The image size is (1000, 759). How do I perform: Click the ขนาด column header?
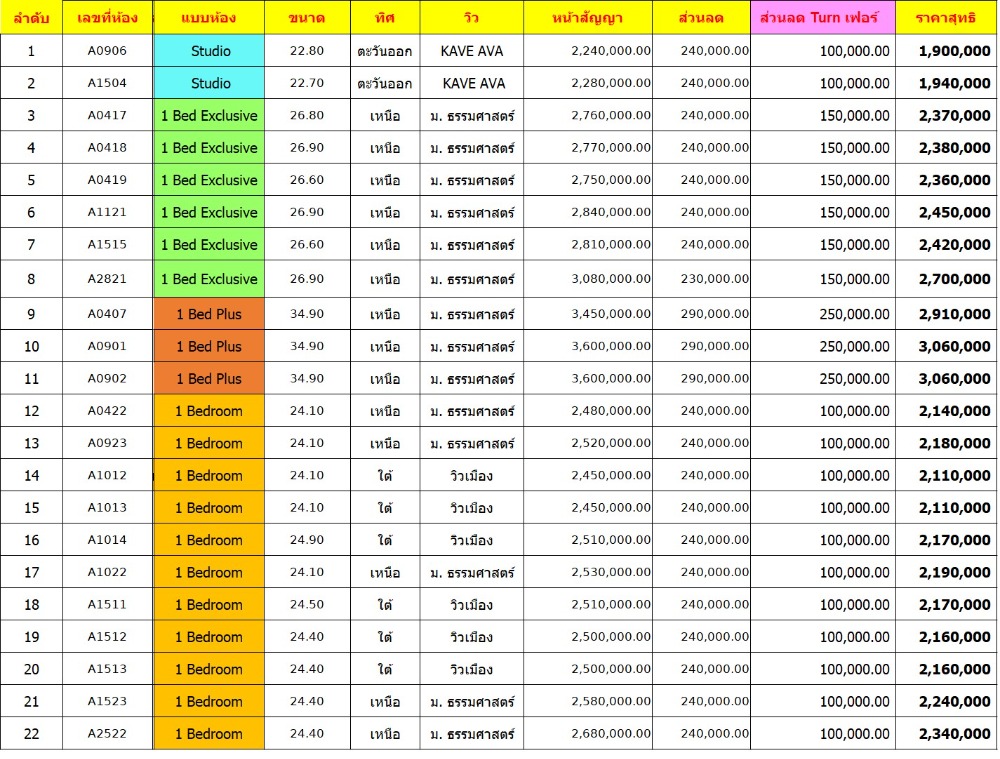click(307, 17)
